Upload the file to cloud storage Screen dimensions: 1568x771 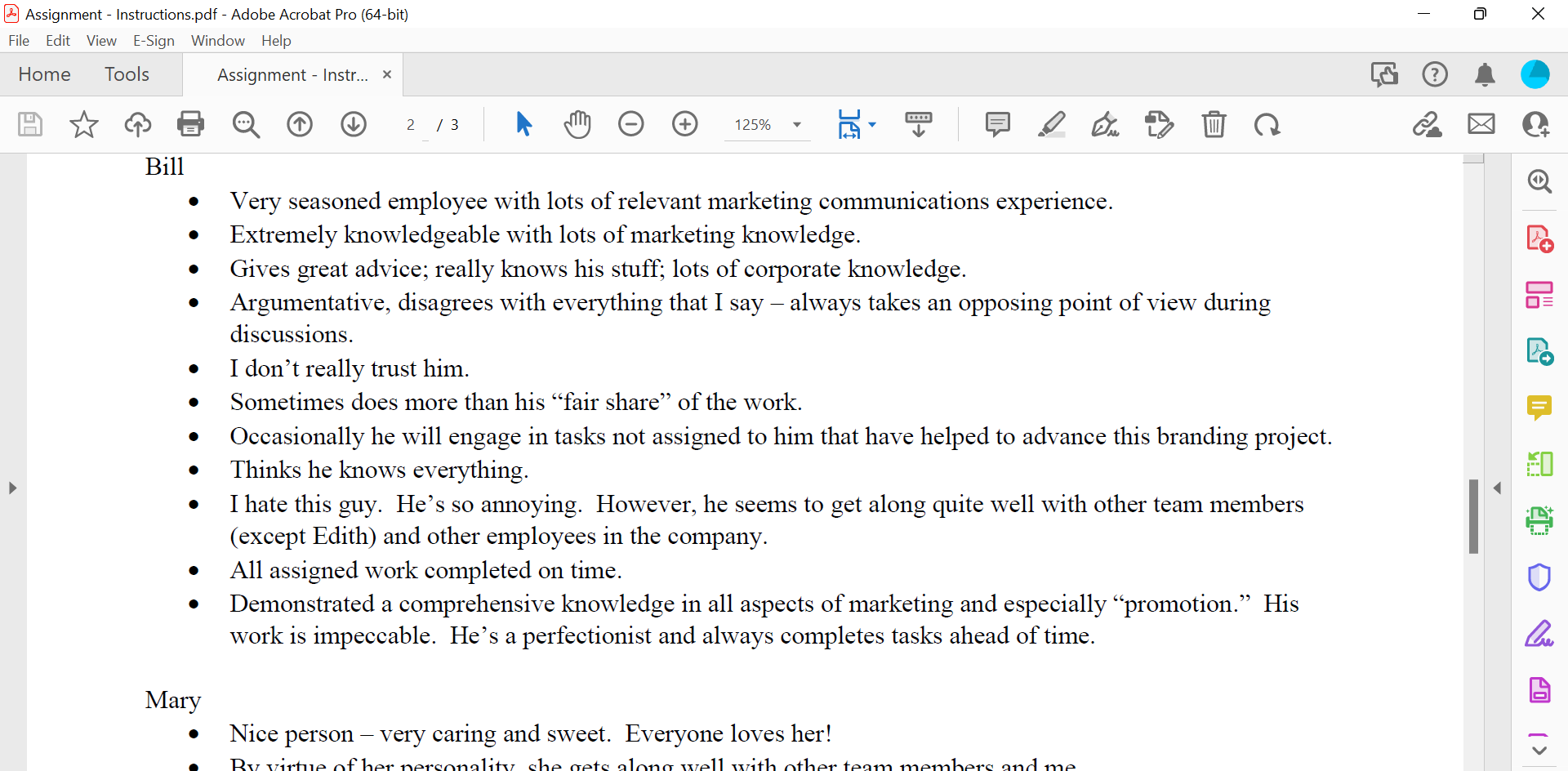pyautogui.click(x=138, y=124)
